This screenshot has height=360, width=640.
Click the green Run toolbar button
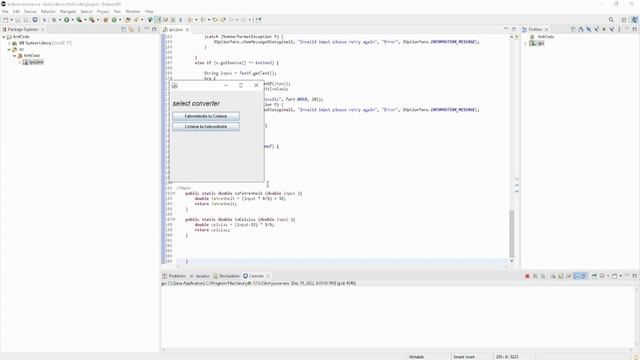(x=66, y=20)
